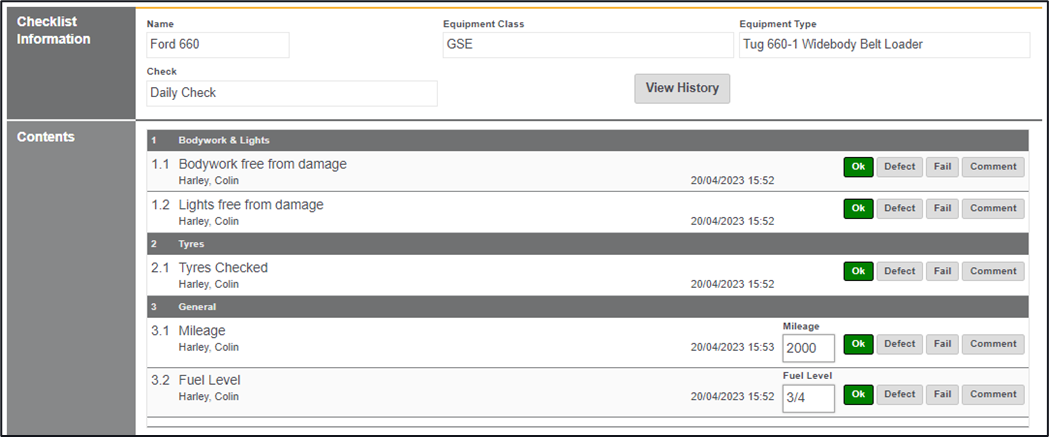Focus the Name field containing Ford 660
The image size is (1049, 437).
(x=217, y=45)
